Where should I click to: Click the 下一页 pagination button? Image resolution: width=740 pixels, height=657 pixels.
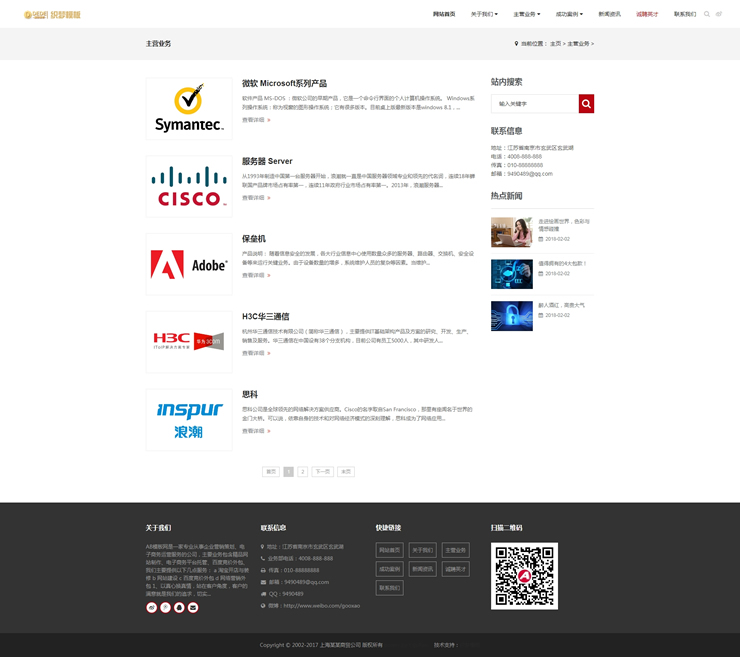coord(322,471)
